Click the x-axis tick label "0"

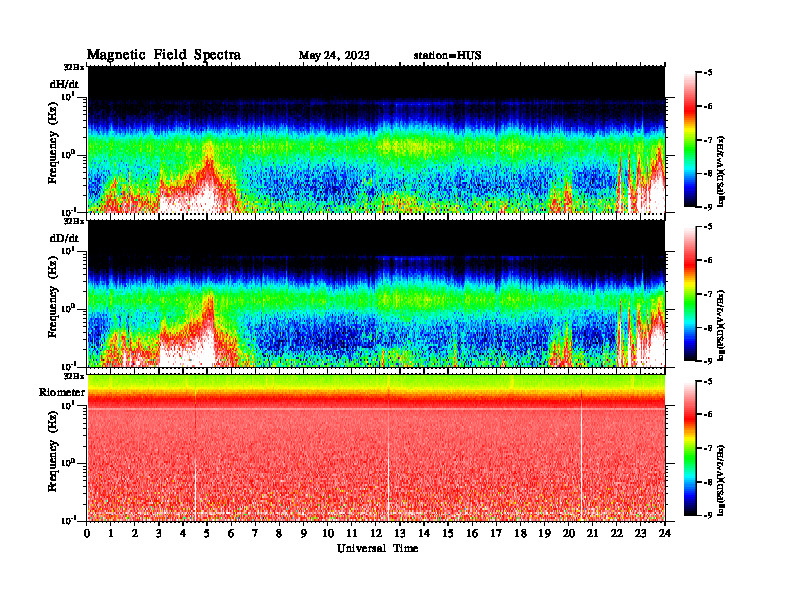click(x=87, y=533)
